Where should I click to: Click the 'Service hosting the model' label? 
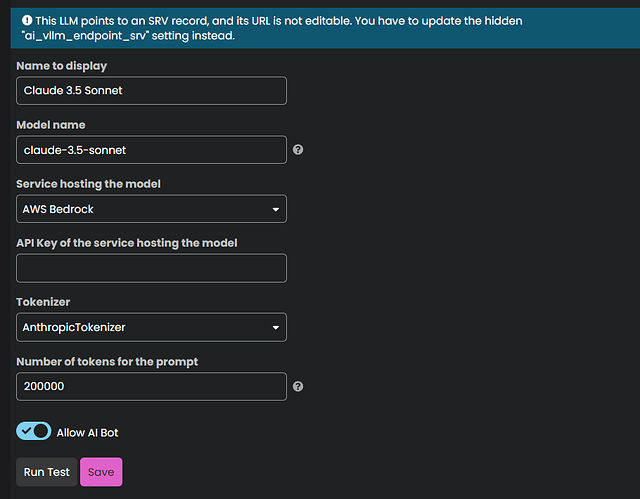point(89,184)
